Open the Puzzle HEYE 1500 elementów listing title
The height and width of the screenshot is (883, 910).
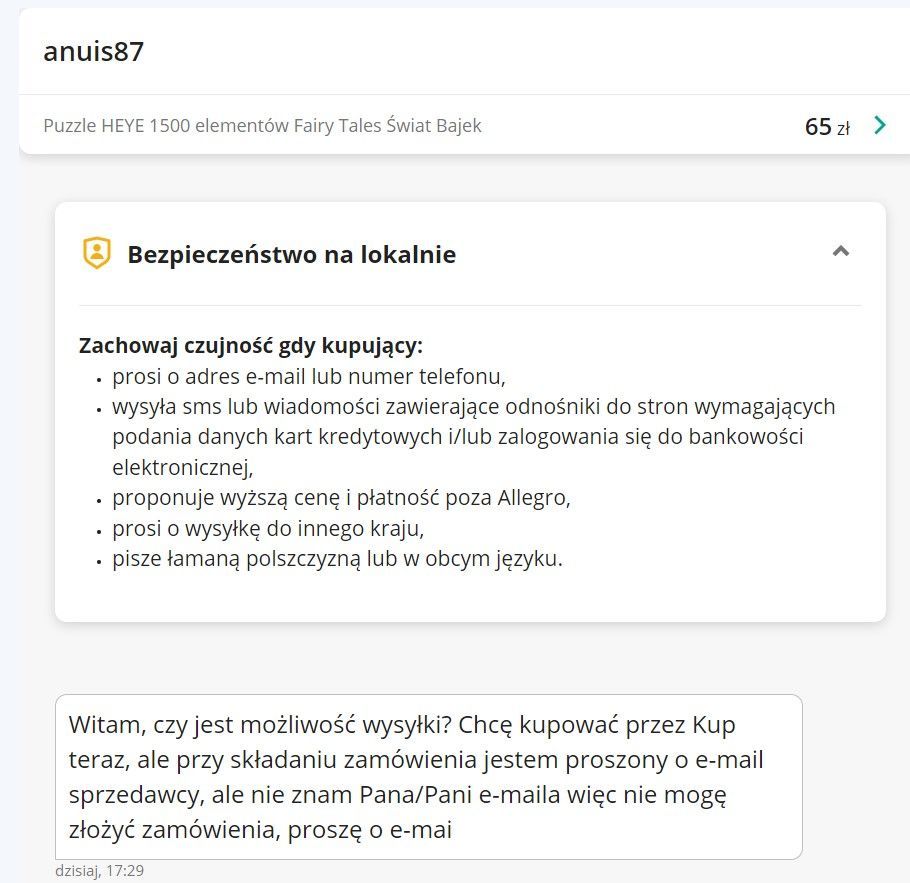[x=262, y=125]
